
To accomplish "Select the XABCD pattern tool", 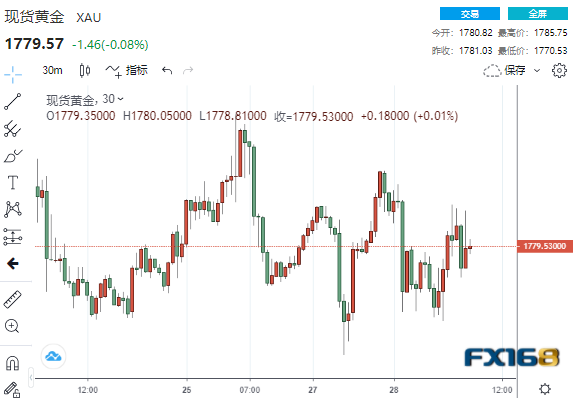I will pyautogui.click(x=13, y=209).
